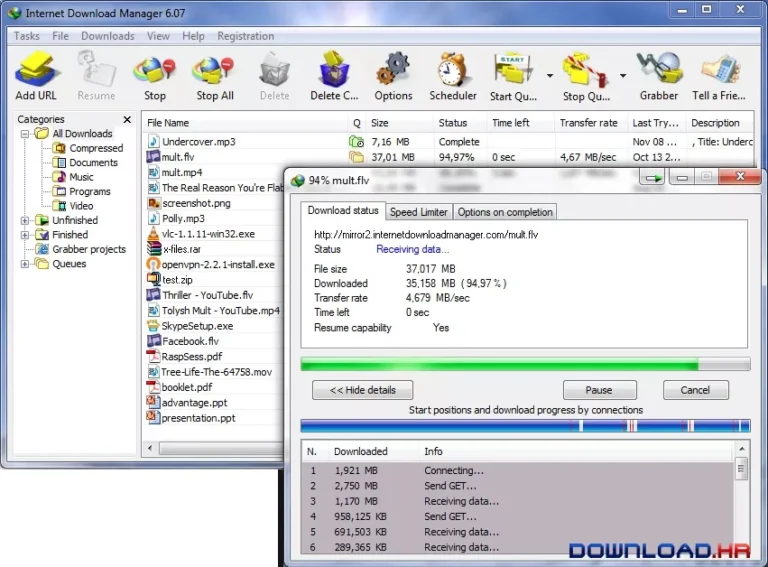Select the Documents category icon

[59, 163]
